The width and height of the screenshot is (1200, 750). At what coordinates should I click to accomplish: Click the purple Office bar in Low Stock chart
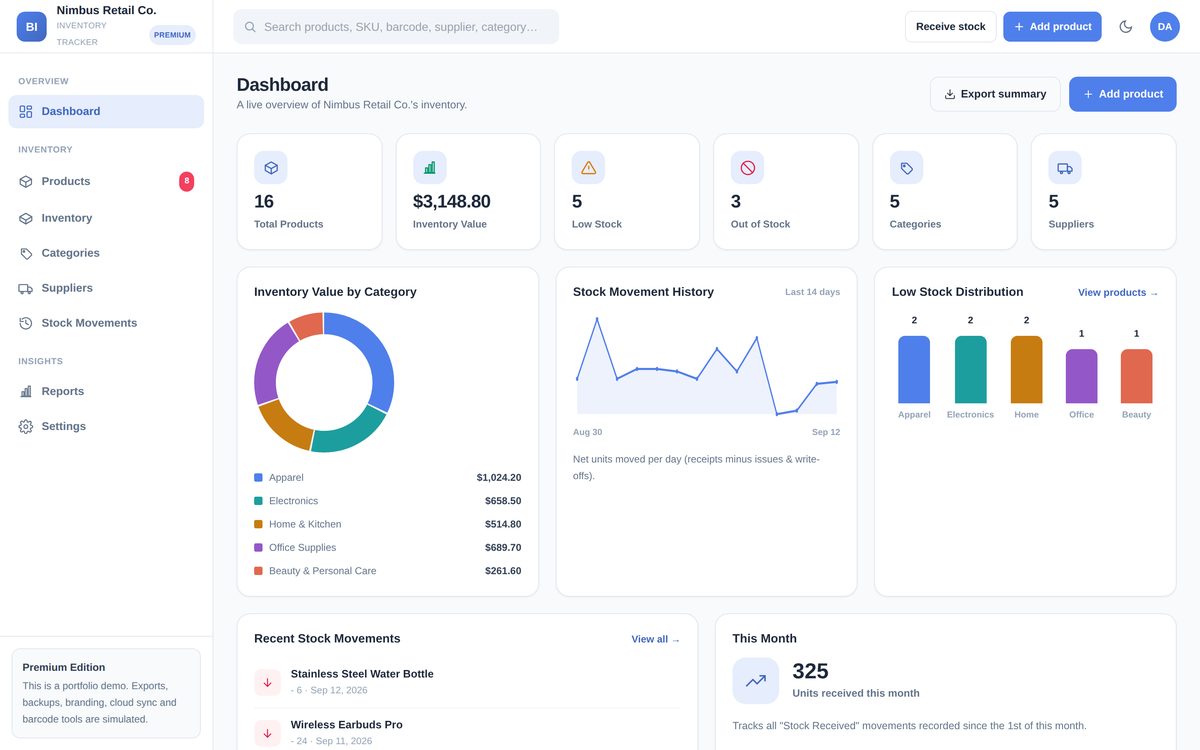pyautogui.click(x=1082, y=377)
